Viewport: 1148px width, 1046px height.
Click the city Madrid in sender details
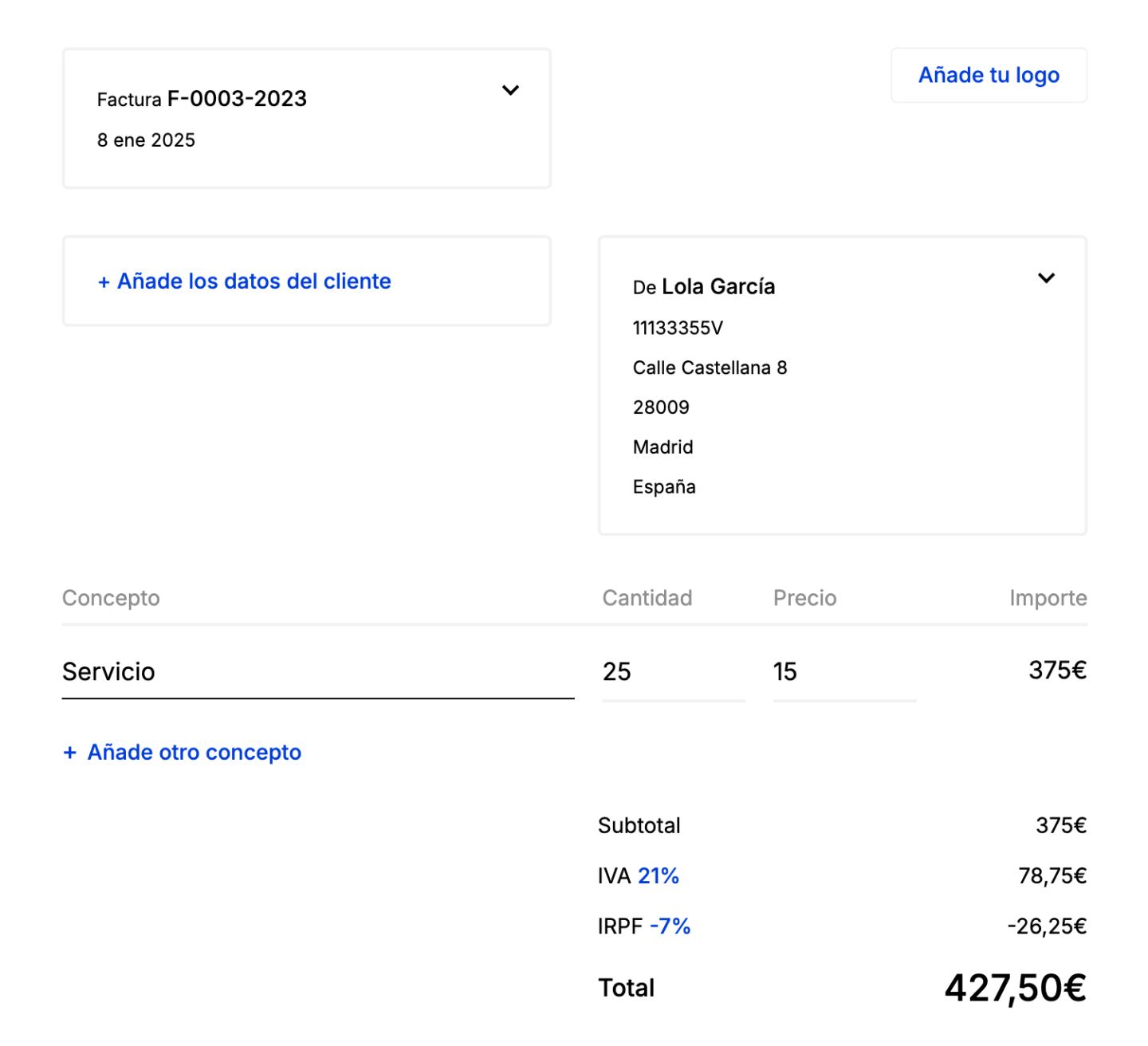click(662, 447)
